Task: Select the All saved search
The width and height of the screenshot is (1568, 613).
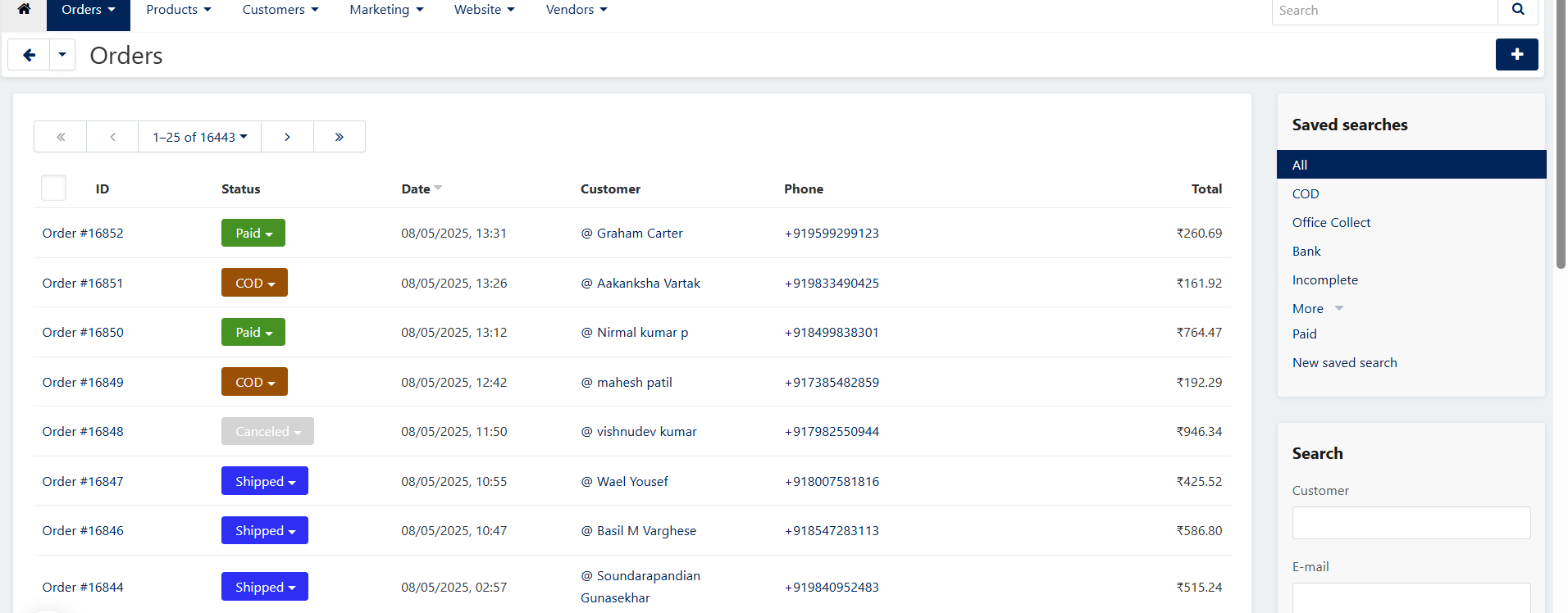Action: coord(1411,165)
